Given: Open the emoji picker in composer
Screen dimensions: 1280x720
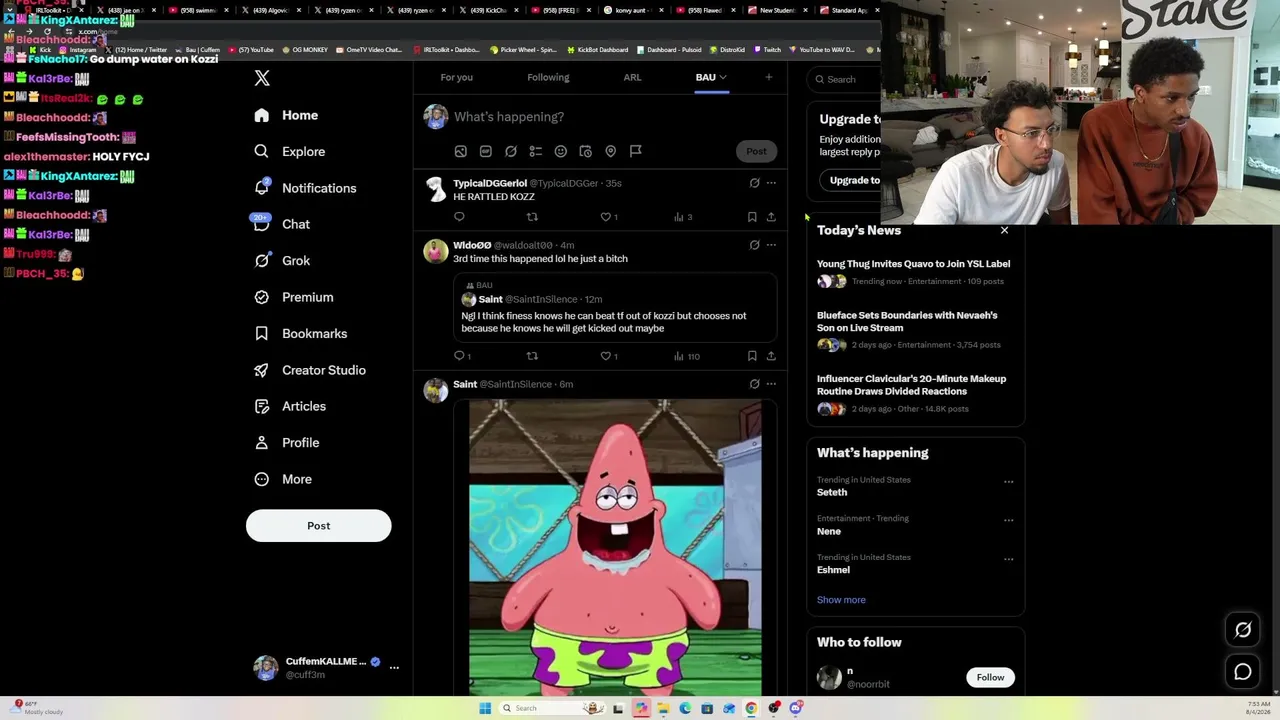Looking at the screenshot, I should point(560,151).
